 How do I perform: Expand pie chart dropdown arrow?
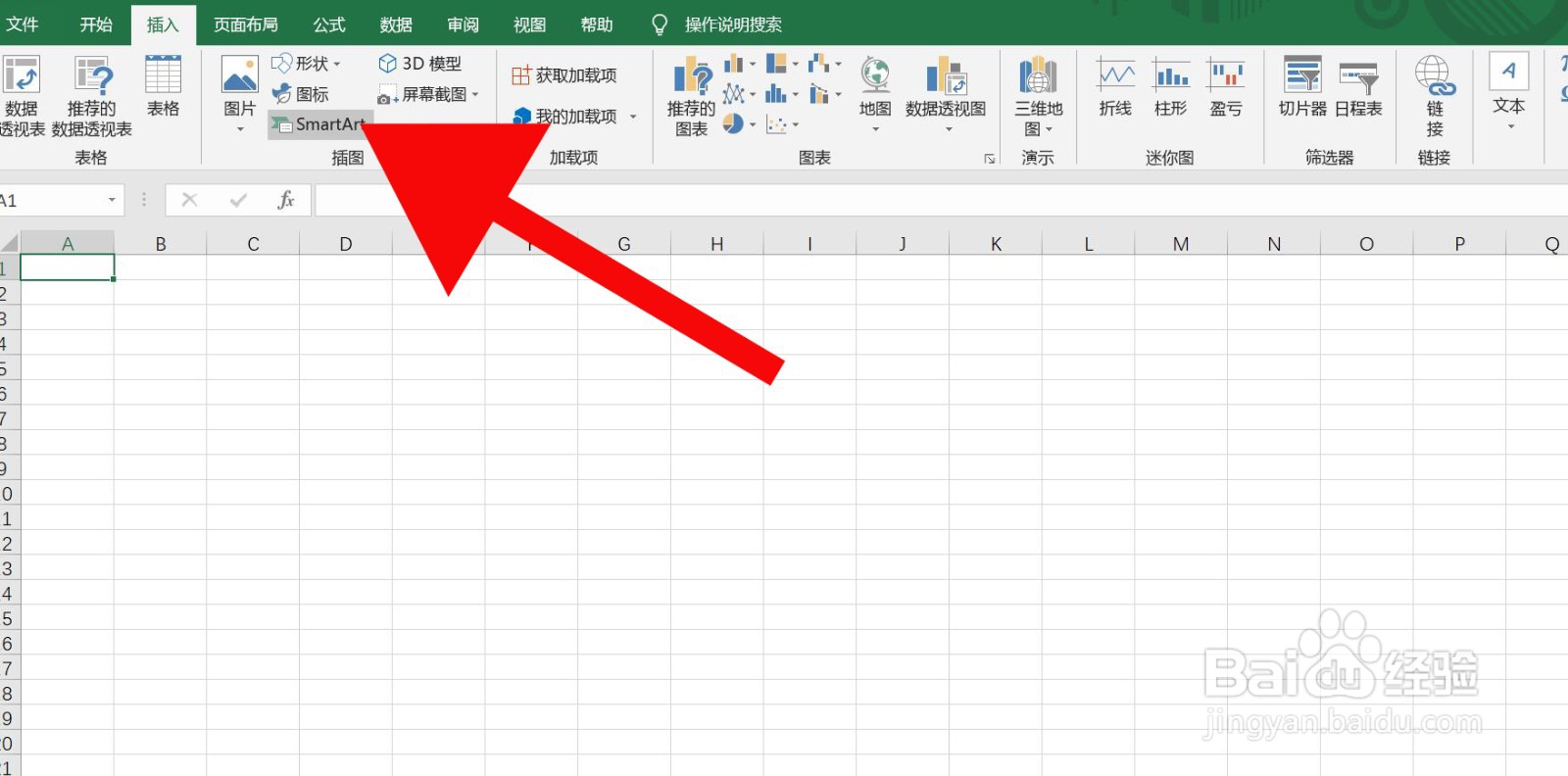click(753, 124)
